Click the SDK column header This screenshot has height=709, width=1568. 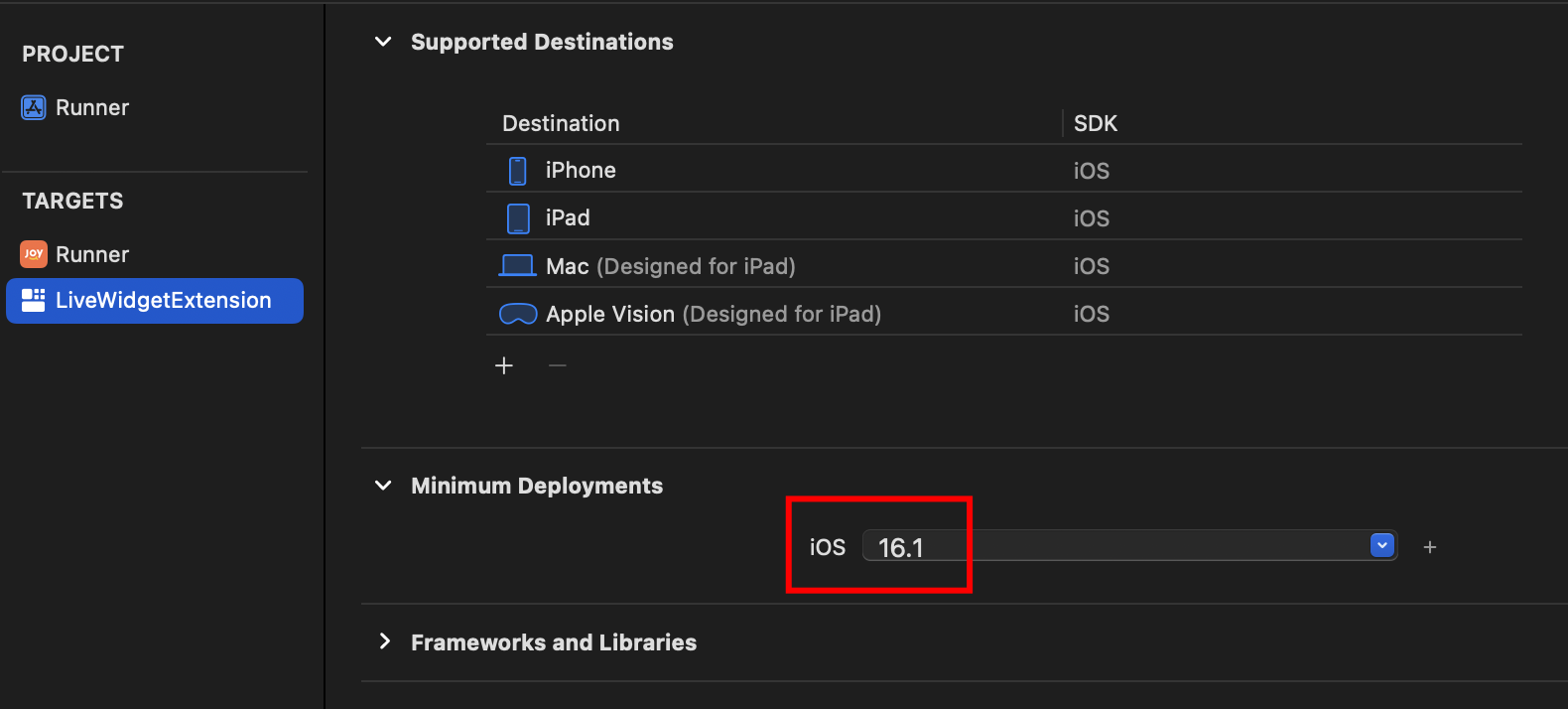pyautogui.click(x=1096, y=123)
